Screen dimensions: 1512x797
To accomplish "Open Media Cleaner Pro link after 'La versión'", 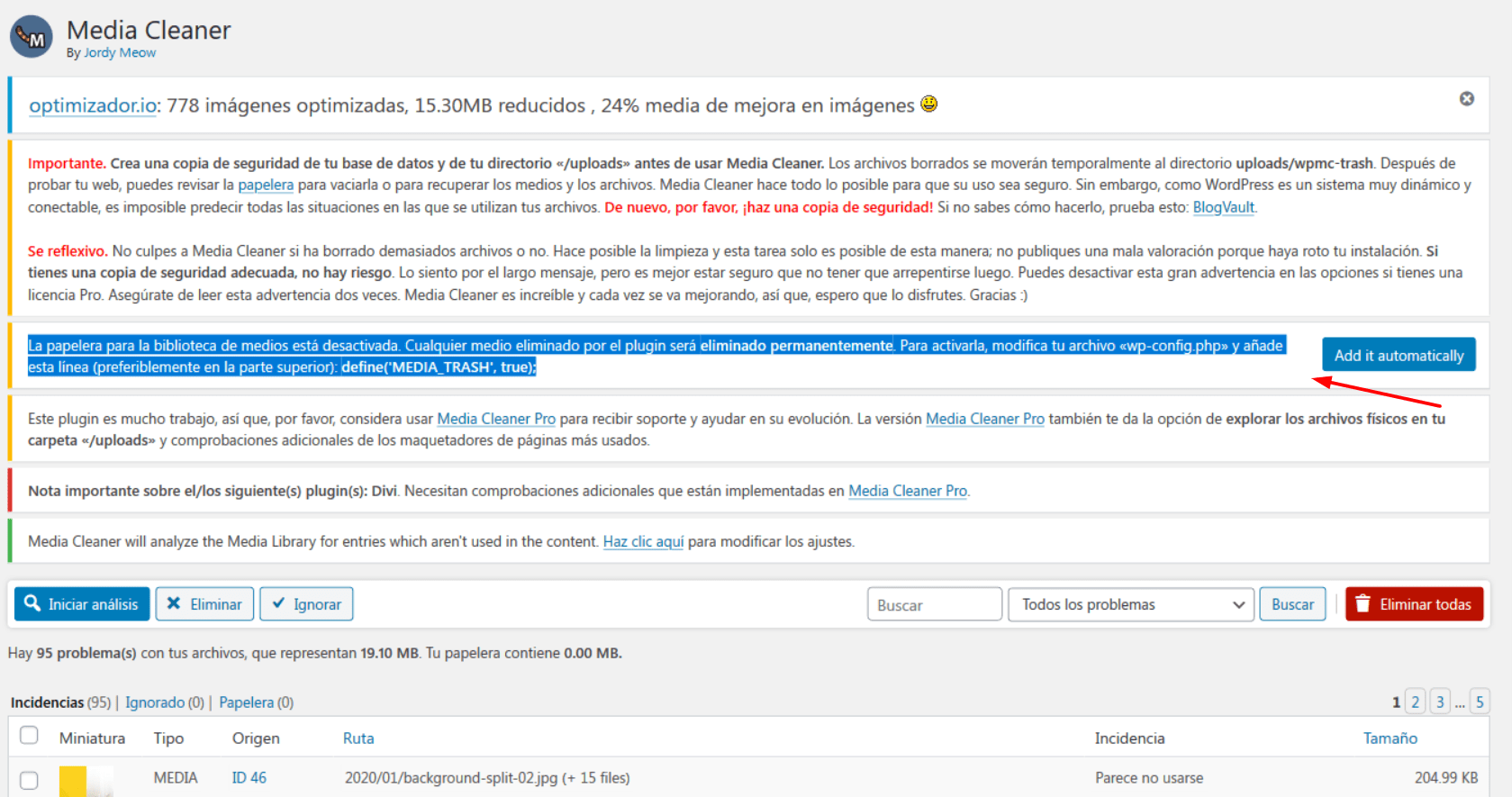I will (985, 419).
